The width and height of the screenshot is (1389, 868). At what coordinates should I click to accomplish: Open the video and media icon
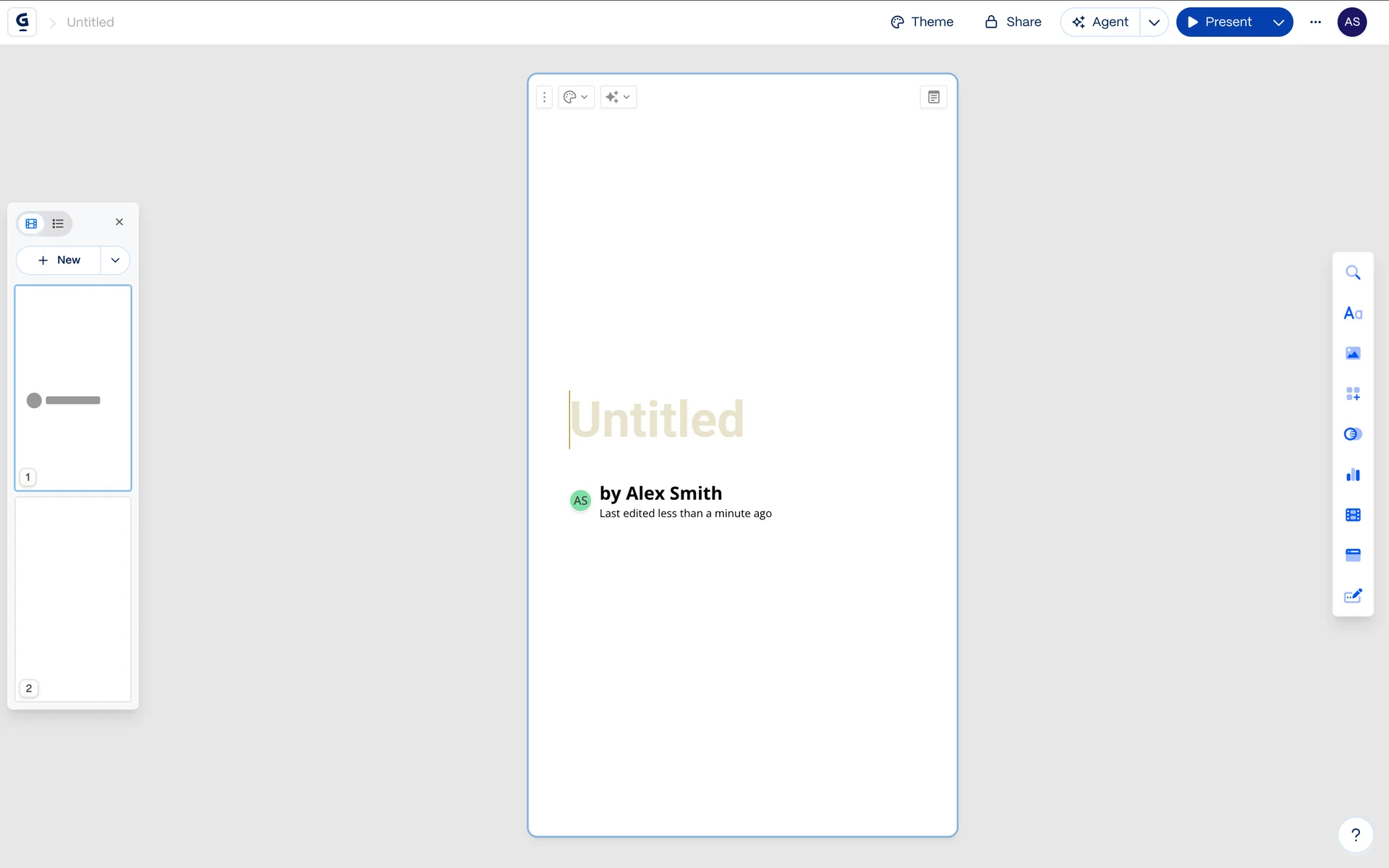1353,515
